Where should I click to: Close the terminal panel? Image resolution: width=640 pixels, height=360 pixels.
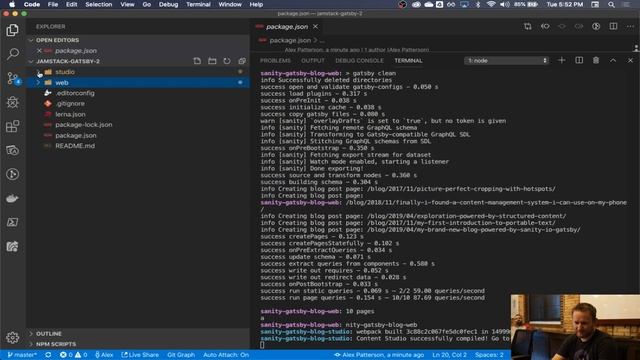click(630, 60)
